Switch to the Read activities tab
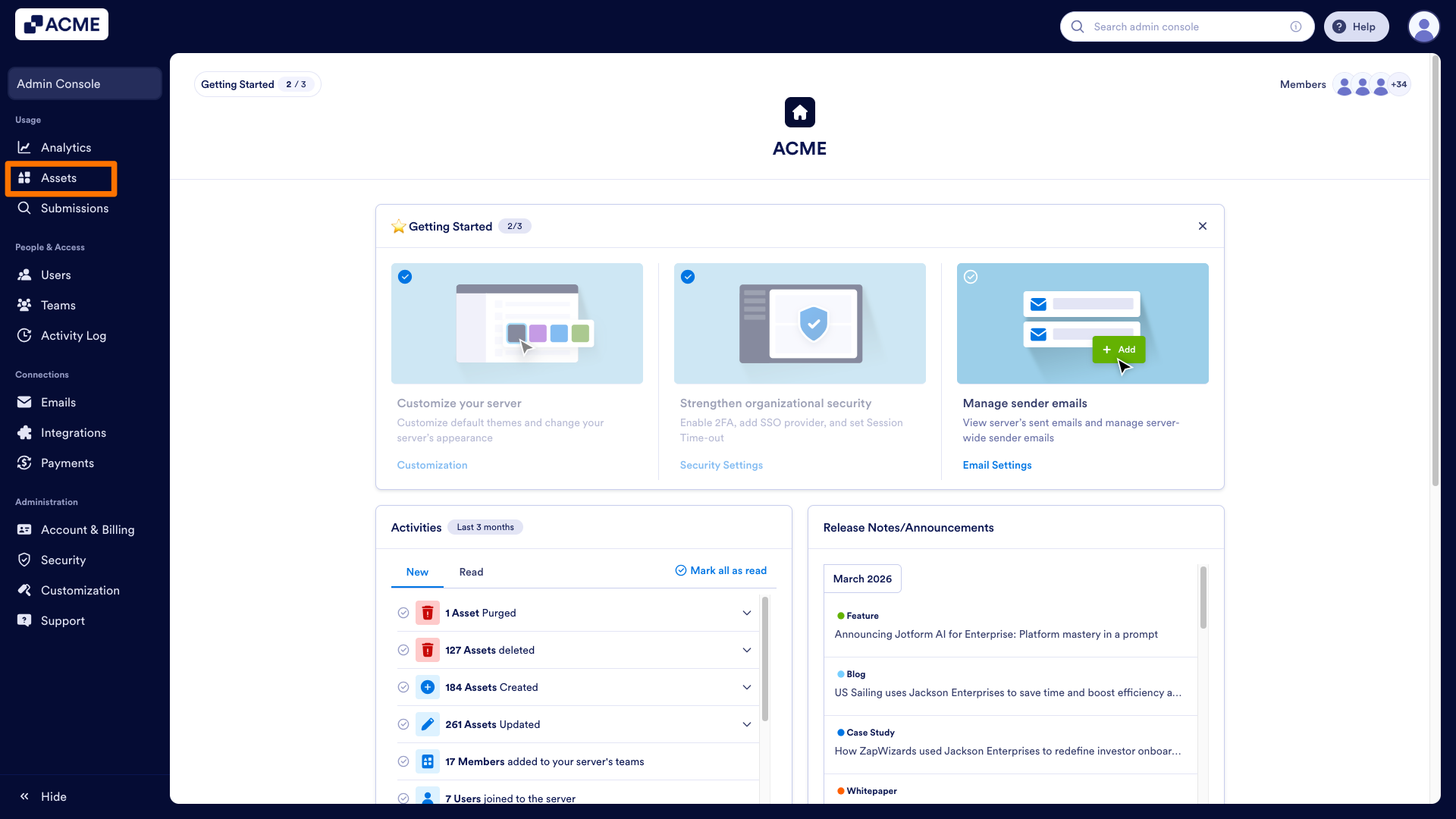 (x=471, y=572)
